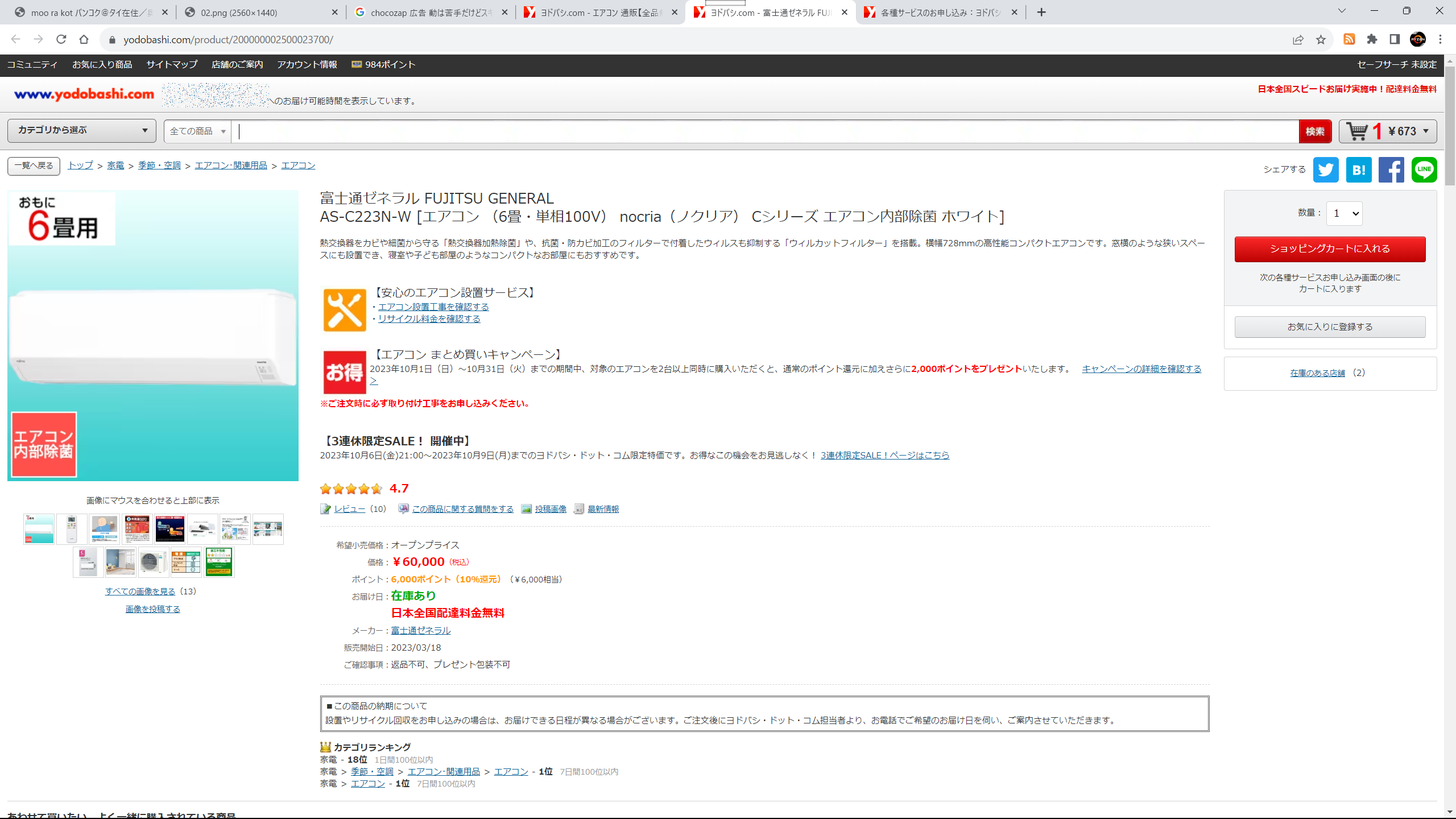This screenshot has width=1456, height=819.
Task: Open the RSS feed extension icon
Action: click(1349, 39)
